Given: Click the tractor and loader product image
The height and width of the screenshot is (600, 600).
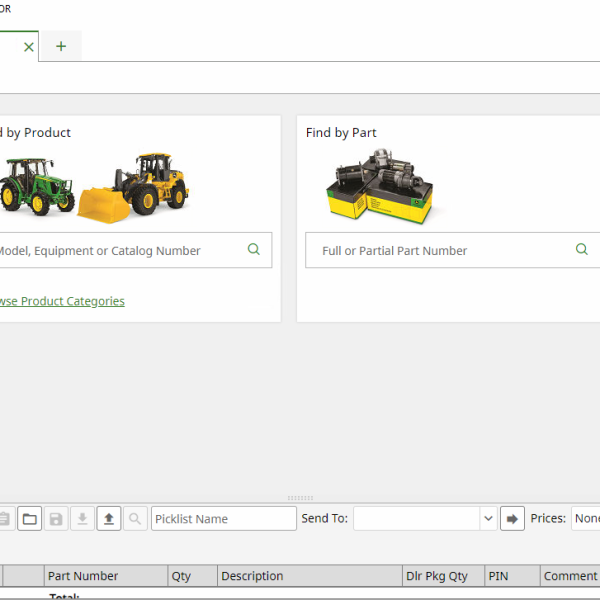Looking at the screenshot, I should 95,188.
